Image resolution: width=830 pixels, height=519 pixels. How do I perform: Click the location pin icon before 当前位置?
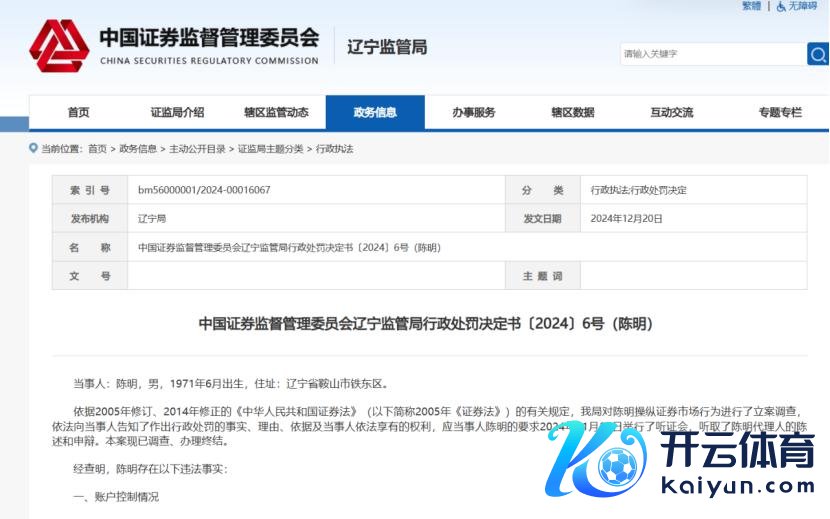[x=34, y=149]
